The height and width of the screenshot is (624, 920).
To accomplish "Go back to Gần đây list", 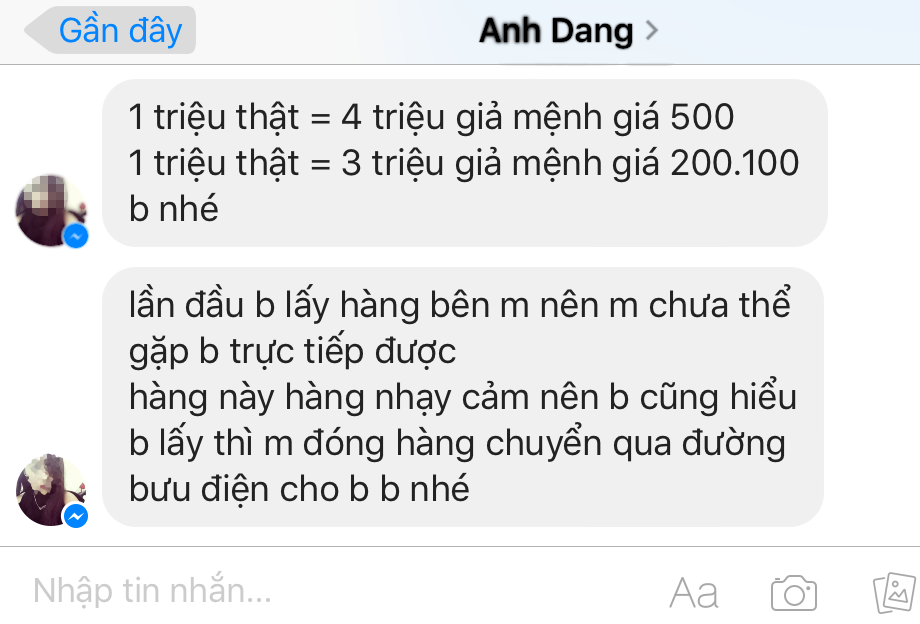I will point(110,30).
